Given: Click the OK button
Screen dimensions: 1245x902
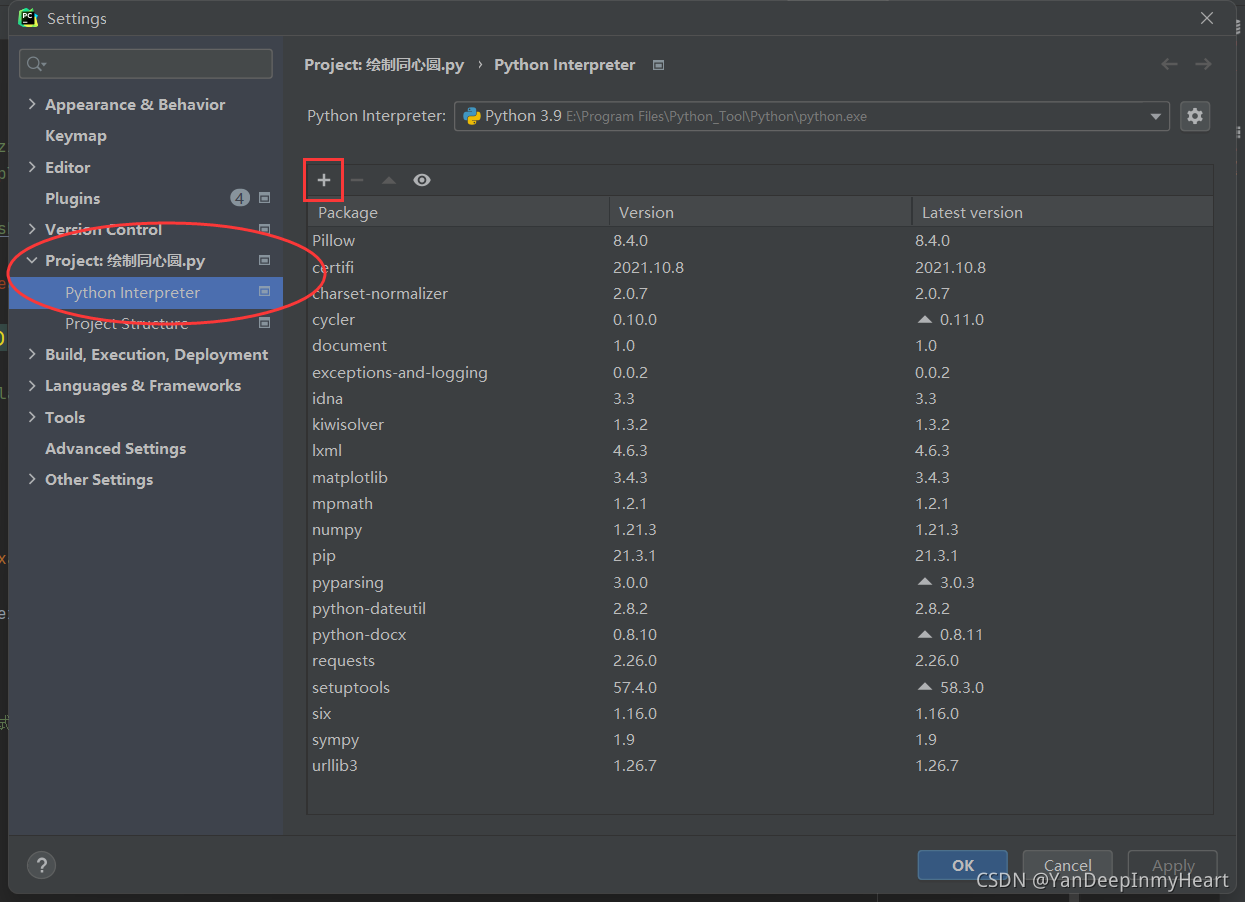Looking at the screenshot, I should [963, 866].
